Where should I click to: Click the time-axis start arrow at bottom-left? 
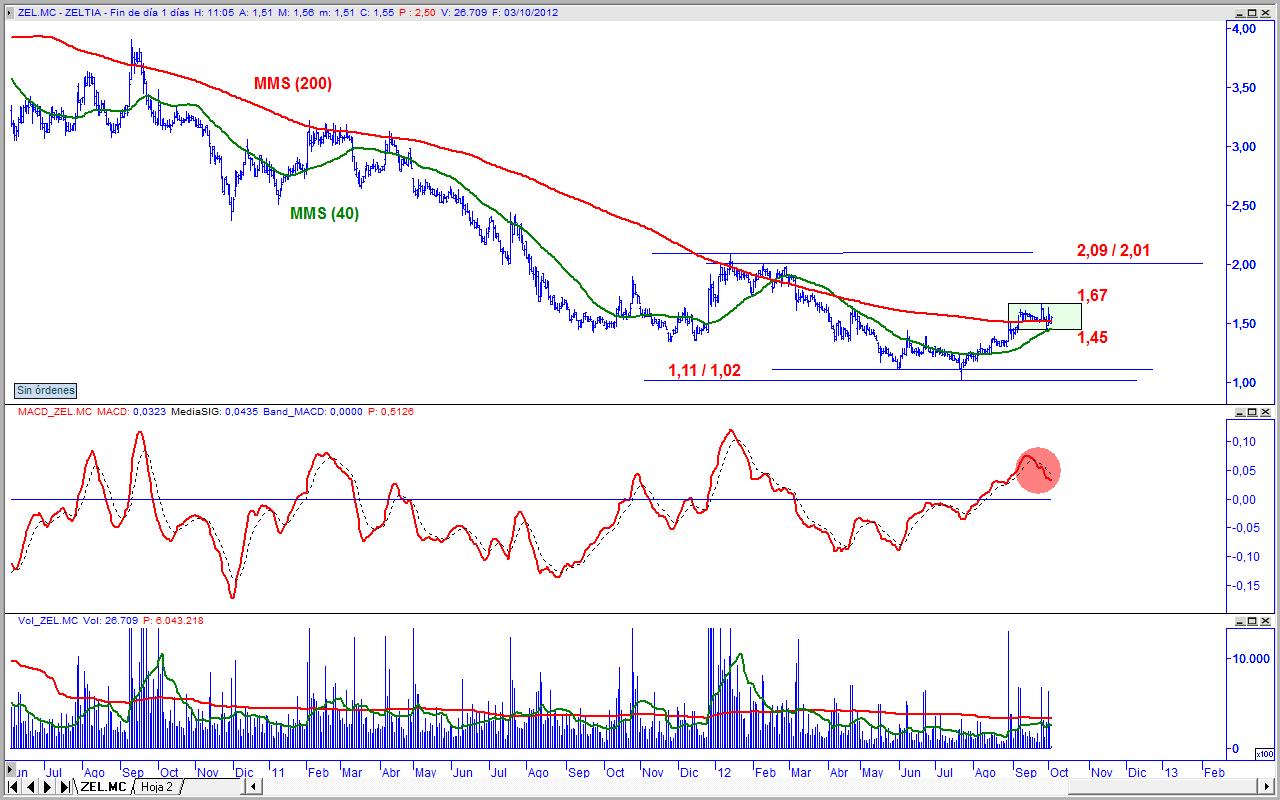coord(10,769)
